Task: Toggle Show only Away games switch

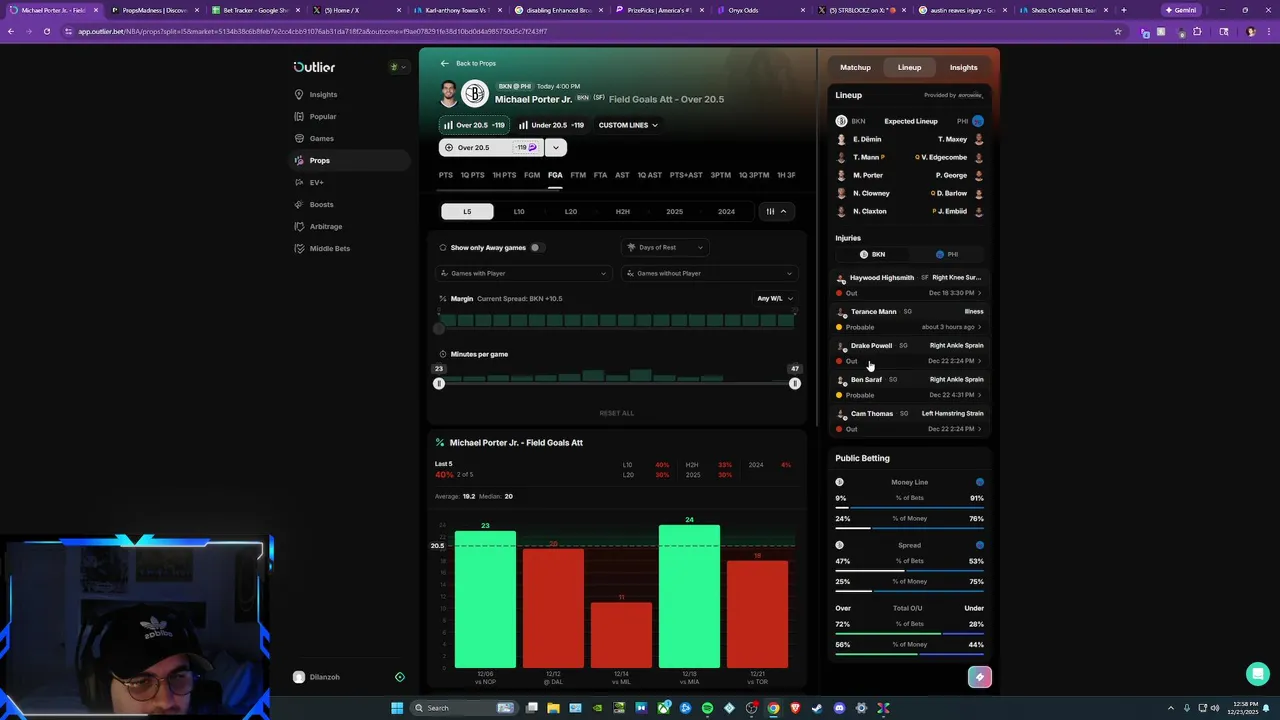Action: click(536, 247)
